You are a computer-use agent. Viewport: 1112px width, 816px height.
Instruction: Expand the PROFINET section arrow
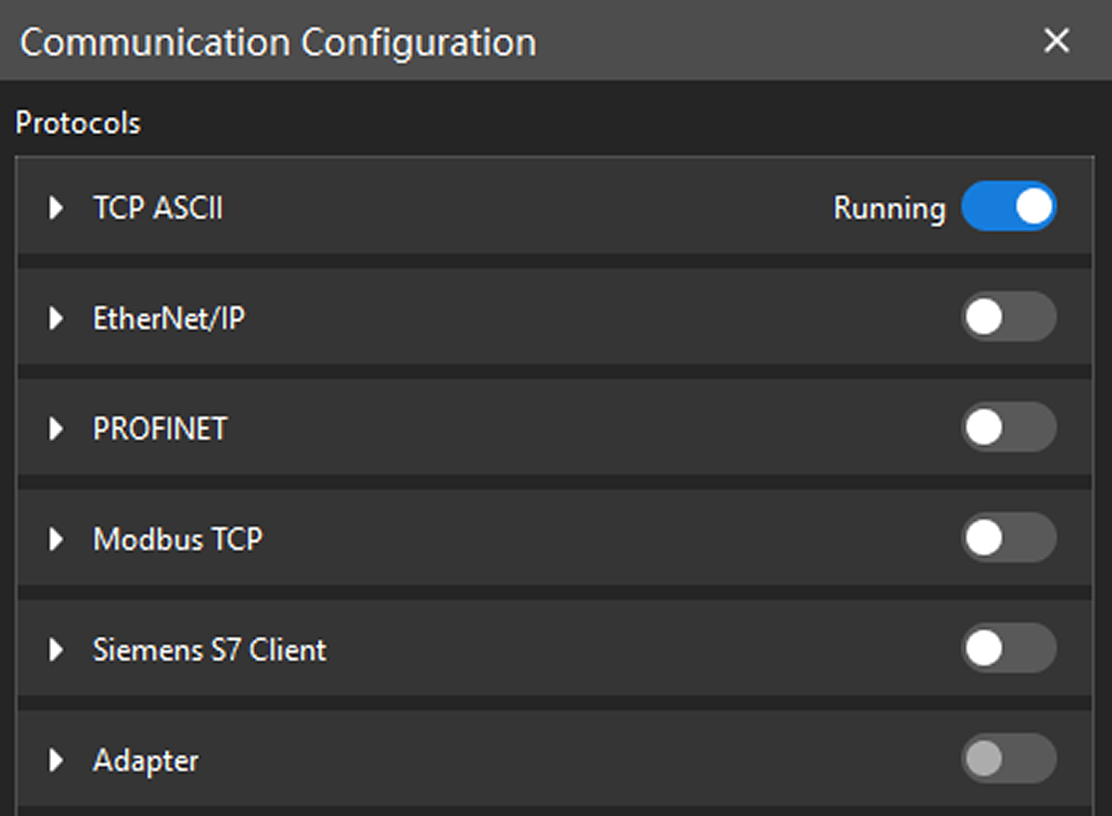pyautogui.click(x=56, y=429)
